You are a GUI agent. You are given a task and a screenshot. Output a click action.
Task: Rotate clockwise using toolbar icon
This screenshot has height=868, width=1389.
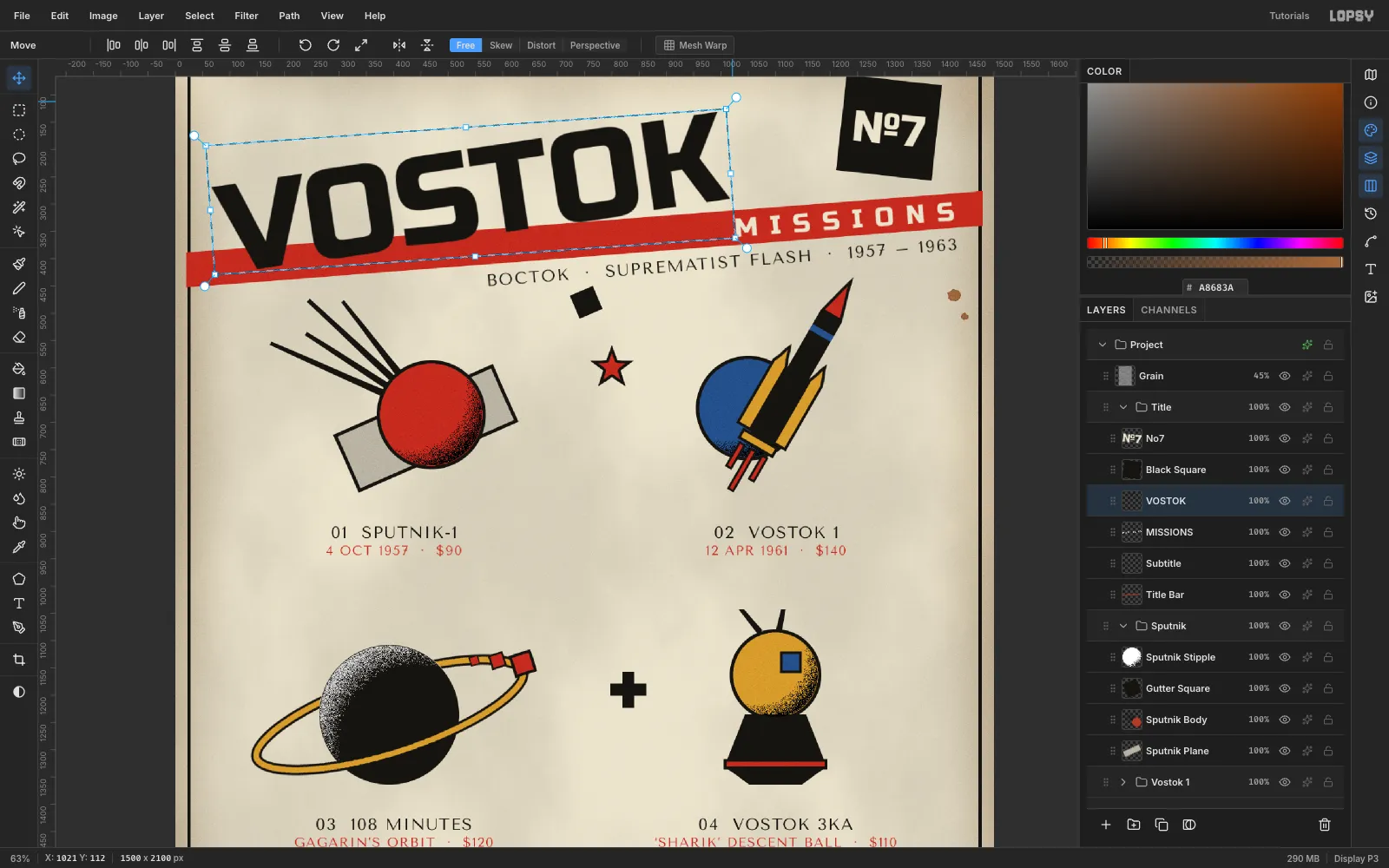tap(333, 45)
